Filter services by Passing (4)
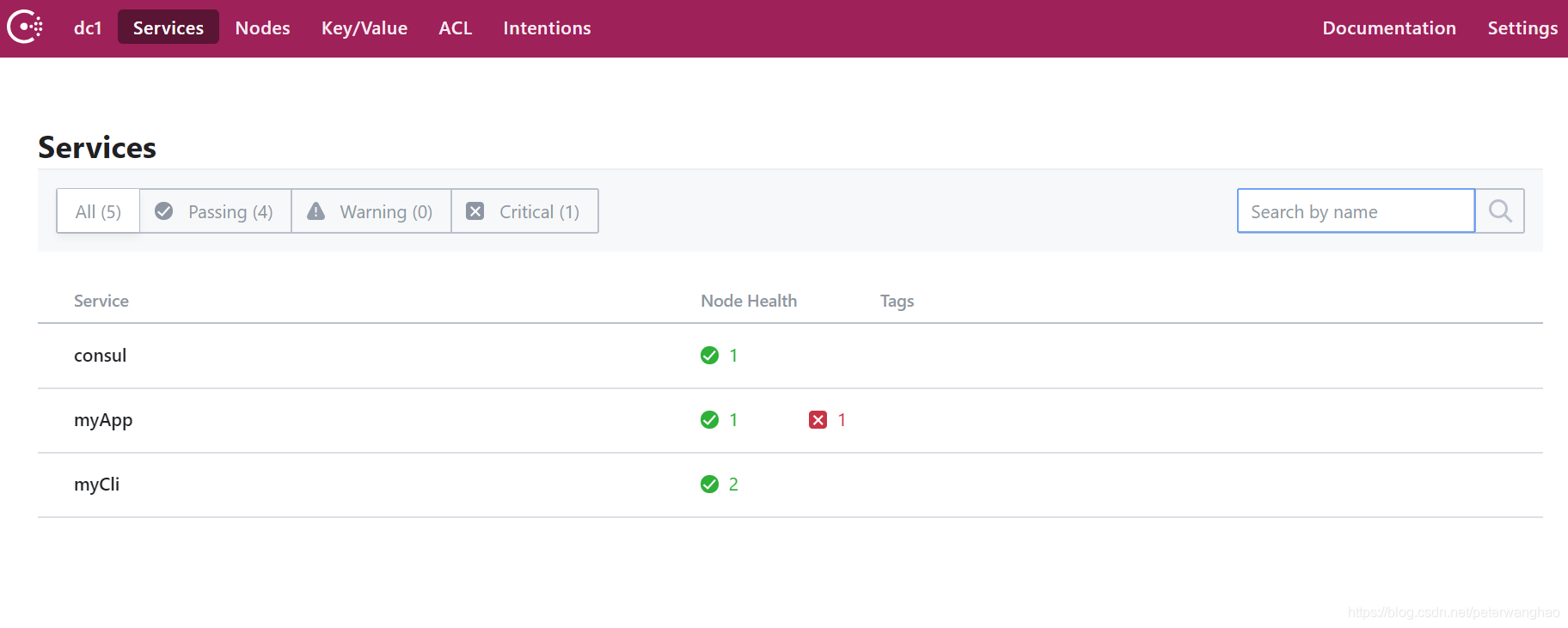The width and height of the screenshot is (1568, 628). pos(215,211)
